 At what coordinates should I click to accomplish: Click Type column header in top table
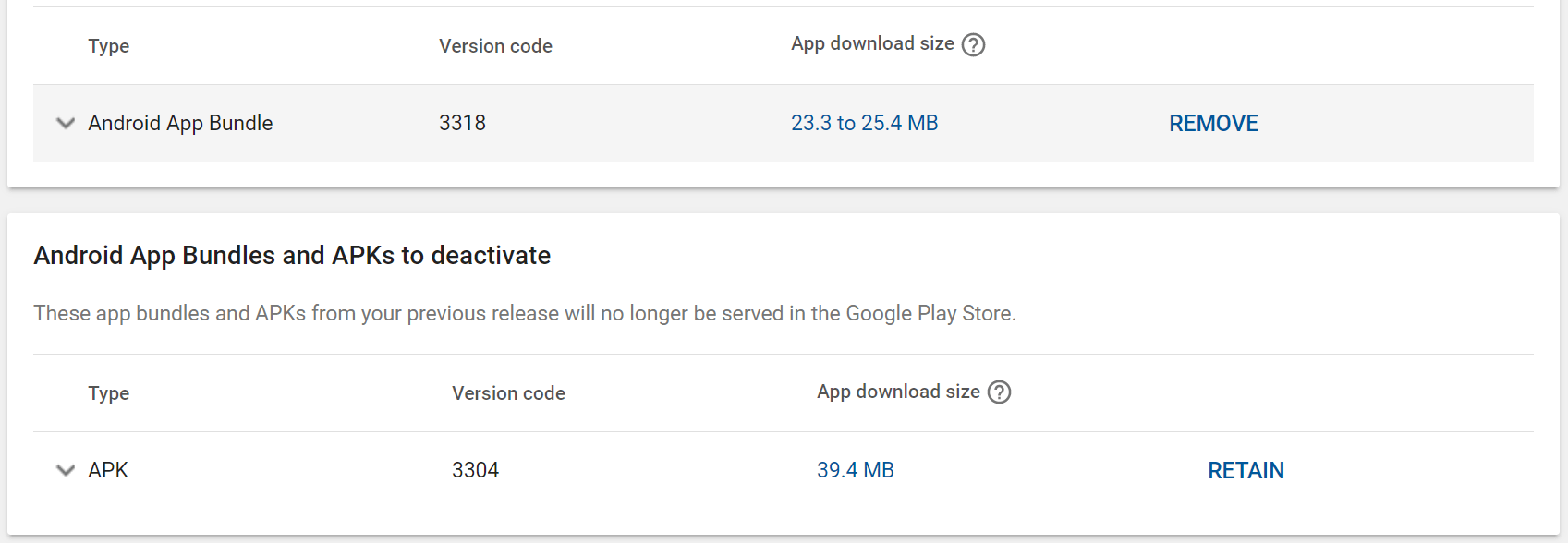(108, 46)
